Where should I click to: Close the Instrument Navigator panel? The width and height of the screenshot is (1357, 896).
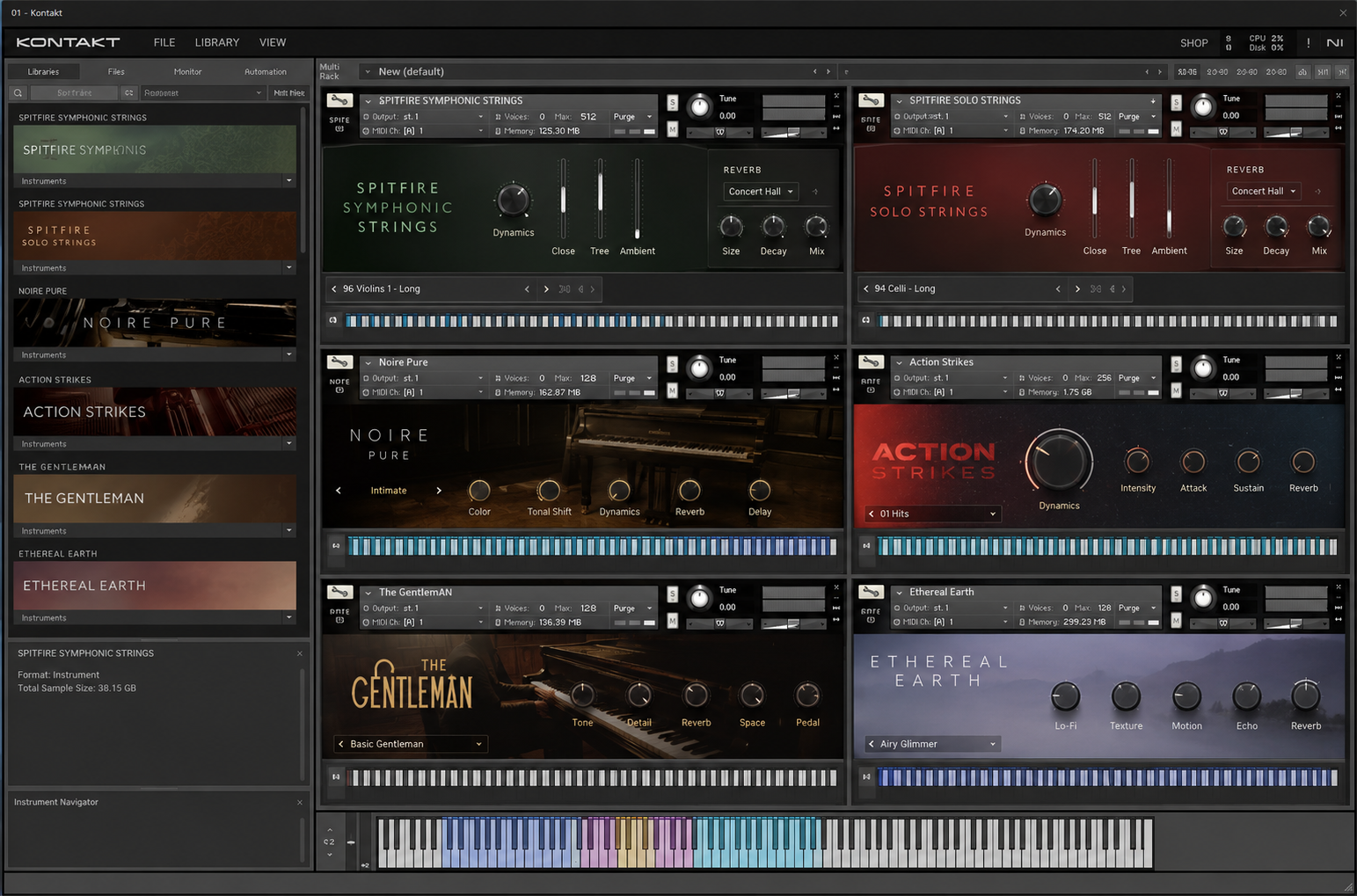(x=300, y=802)
